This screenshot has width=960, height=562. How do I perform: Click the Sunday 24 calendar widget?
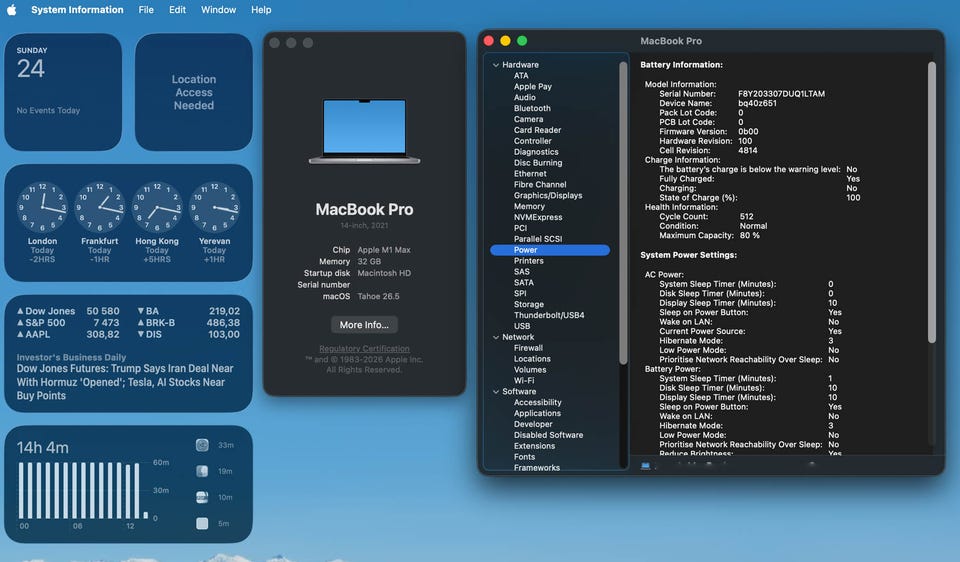(63, 92)
